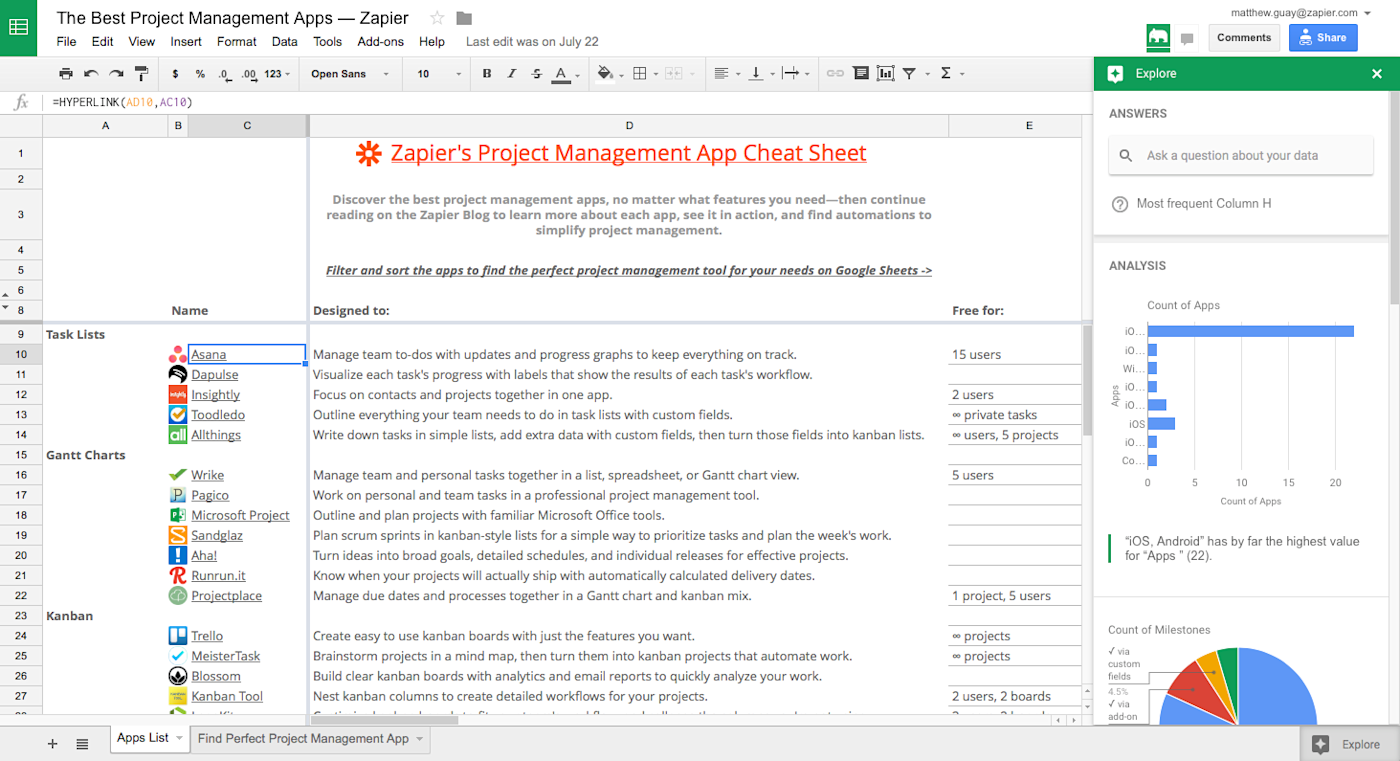Click the Explore button in the bottom corner
Image resolution: width=1400 pixels, height=761 pixels.
click(1349, 744)
